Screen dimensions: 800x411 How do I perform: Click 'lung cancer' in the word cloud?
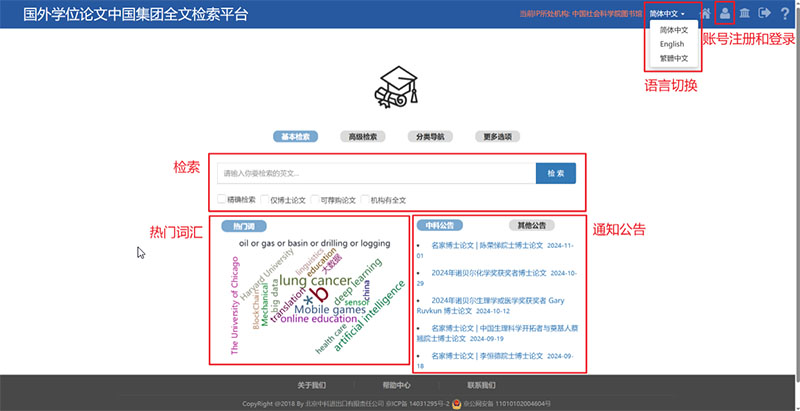point(315,281)
